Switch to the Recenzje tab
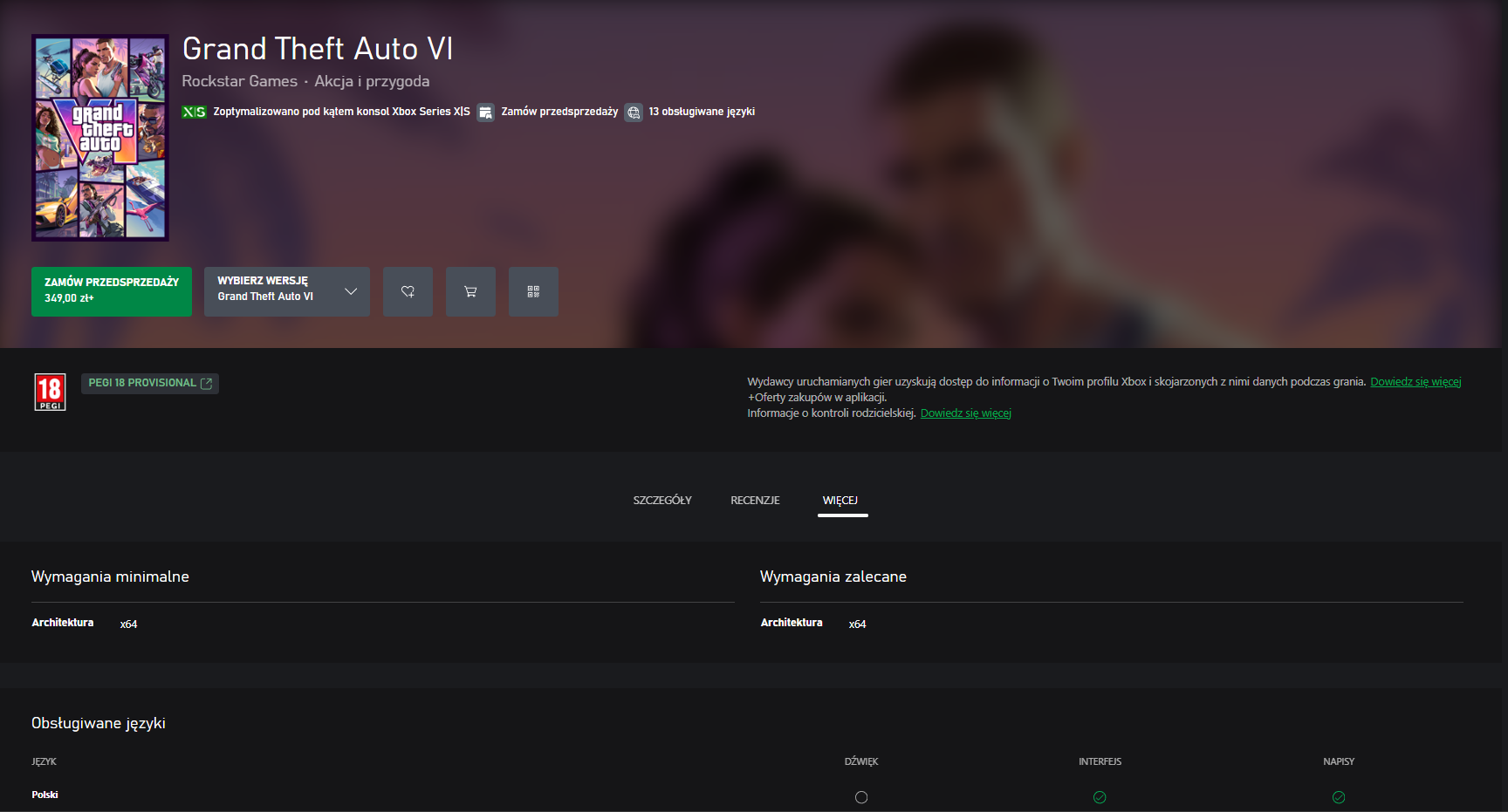 [x=755, y=501]
